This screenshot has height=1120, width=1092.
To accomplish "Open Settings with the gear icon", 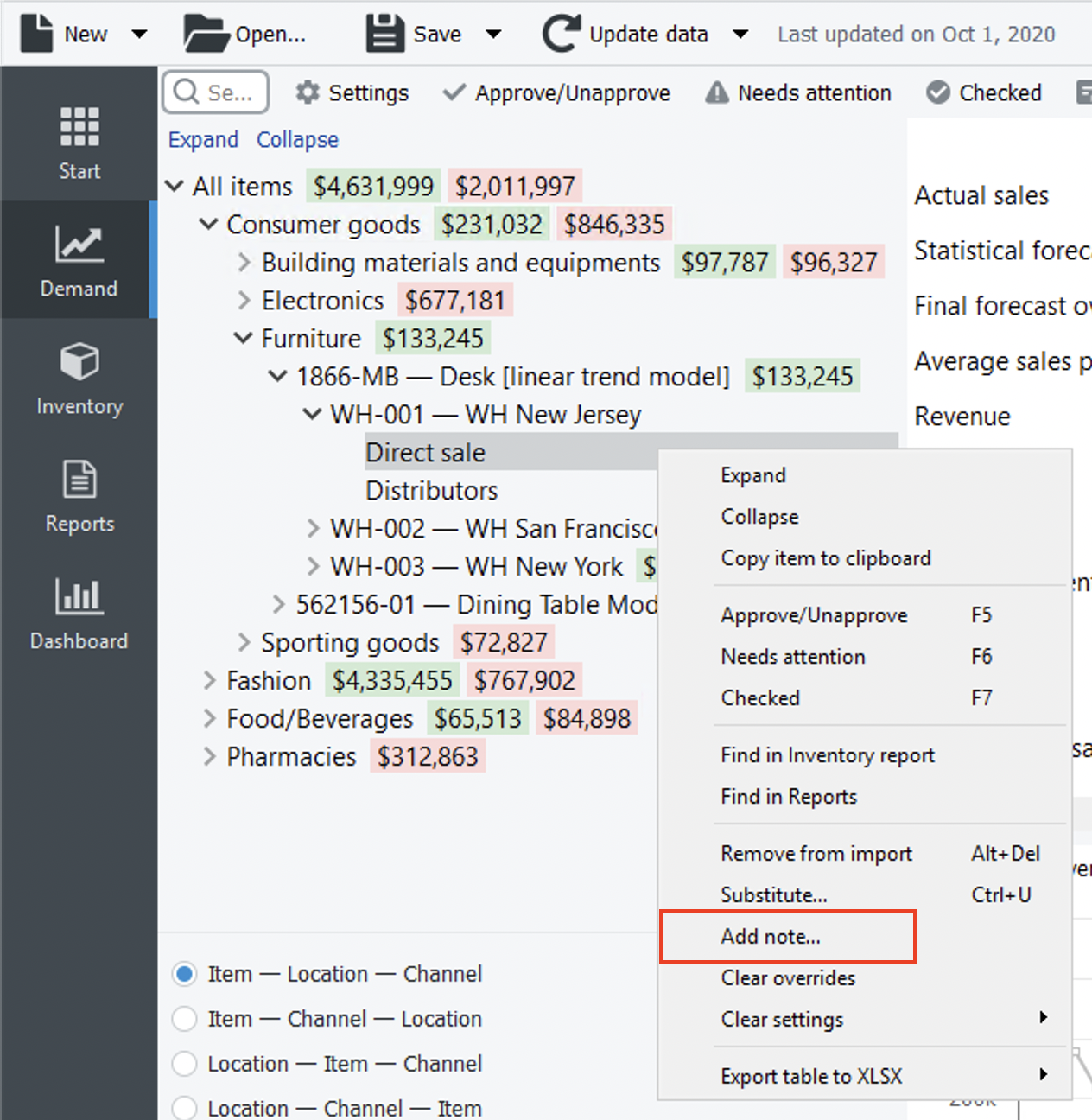I will click(308, 92).
